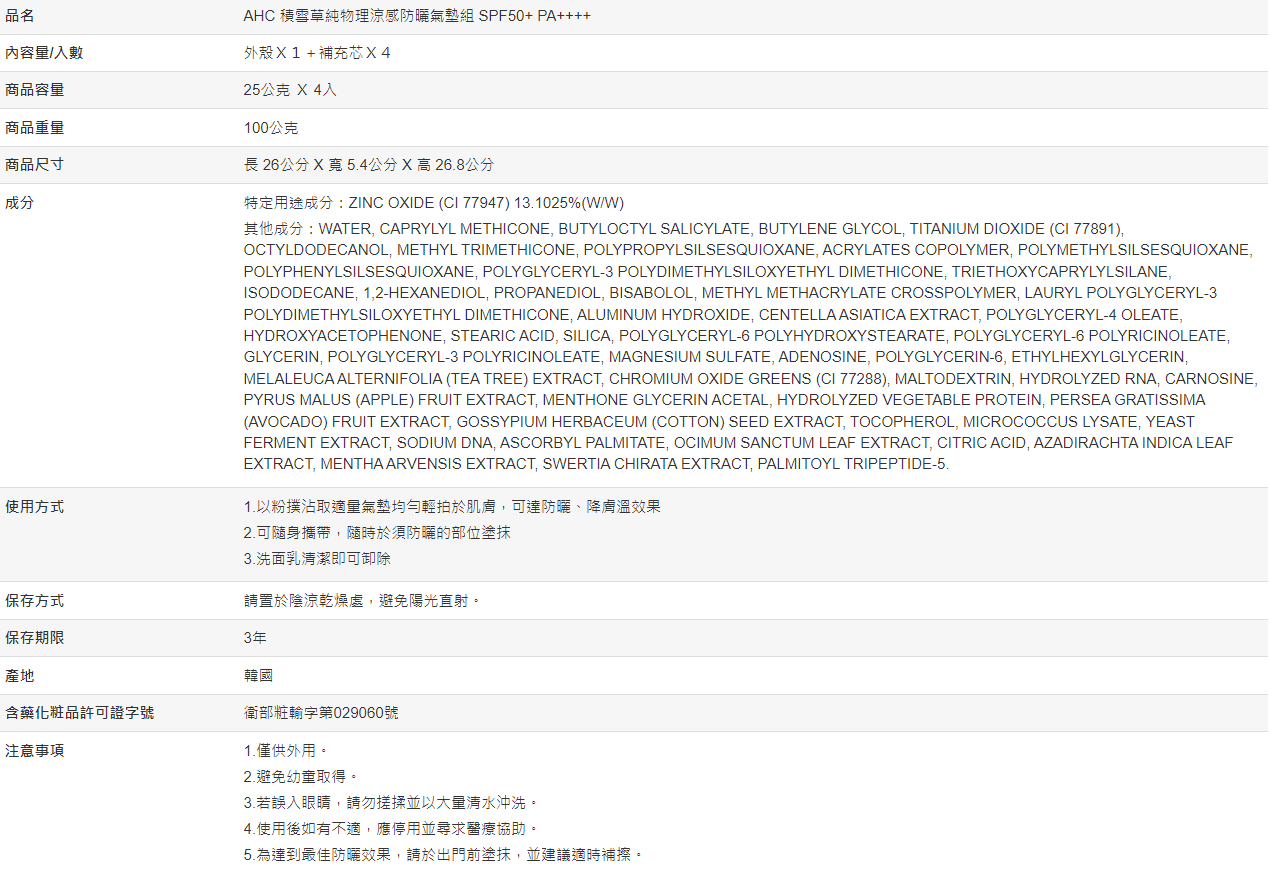Click the ZINC OXIDE special-purpose ingredient line
1270x869 pixels.
[434, 202]
